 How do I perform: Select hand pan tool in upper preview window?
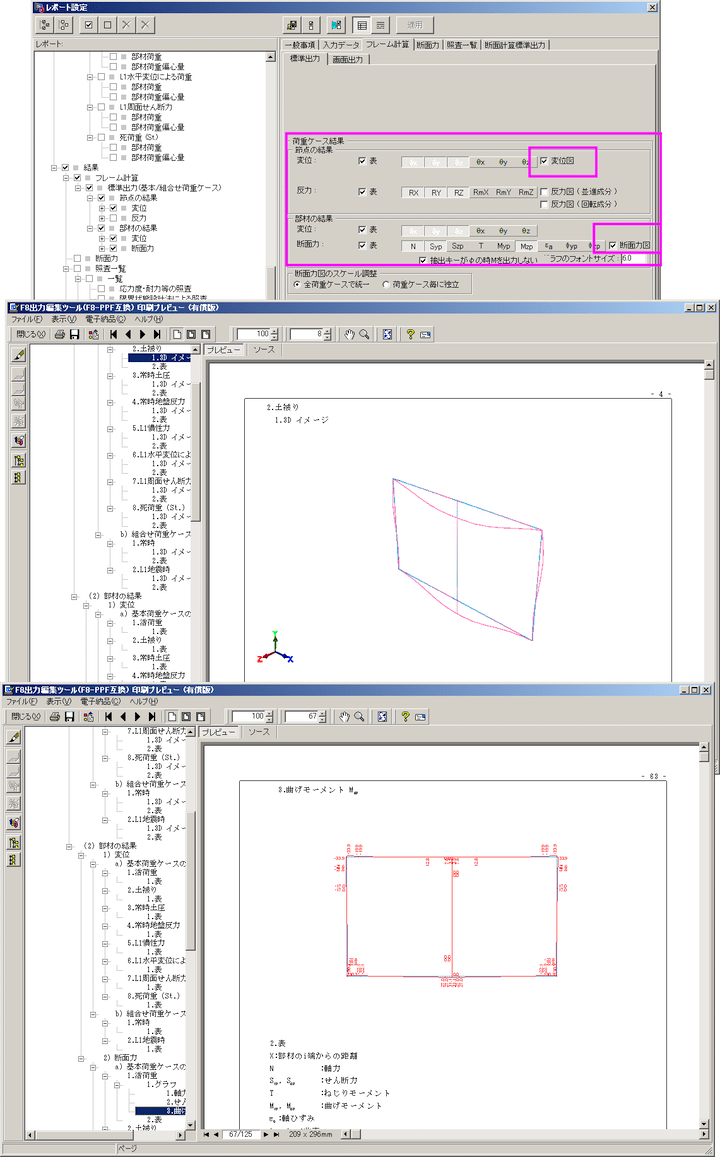tap(350, 334)
